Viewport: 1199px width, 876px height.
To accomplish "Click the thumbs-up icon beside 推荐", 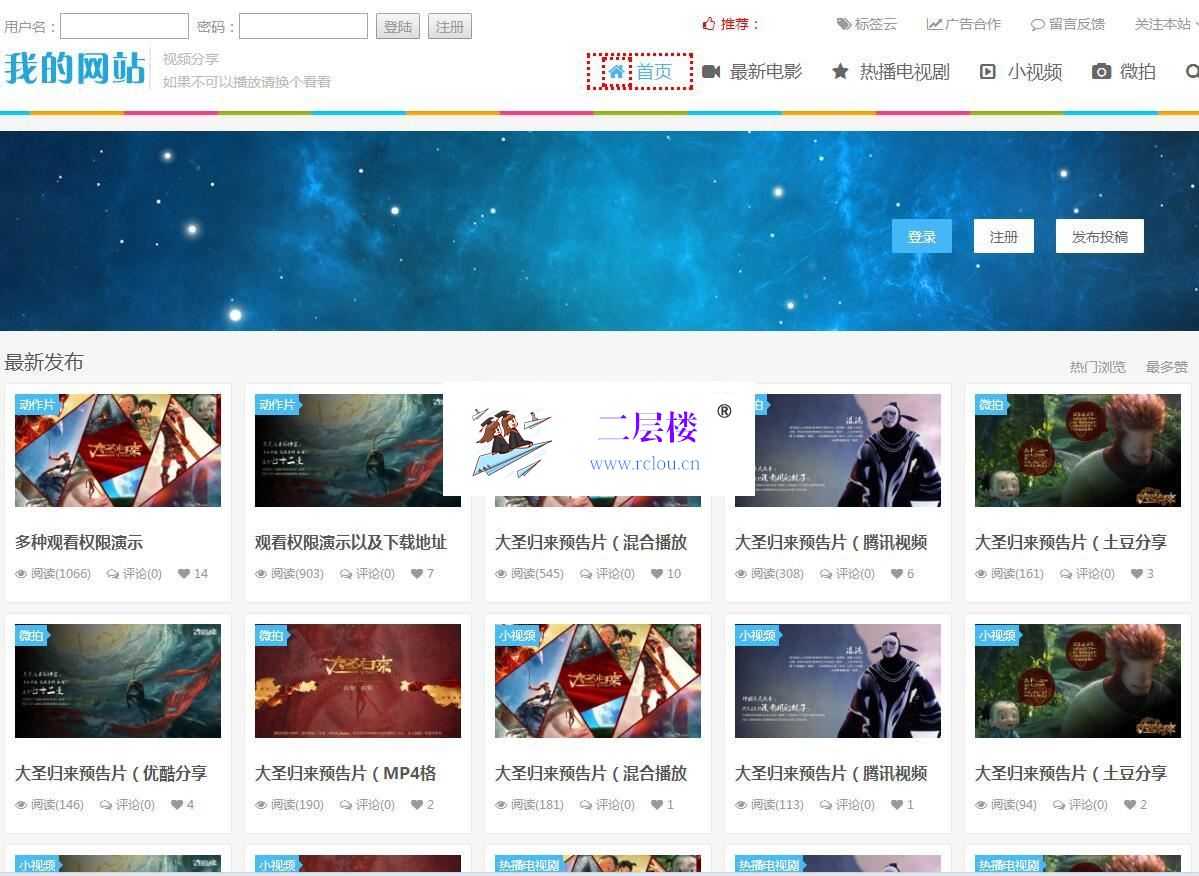I will point(709,24).
